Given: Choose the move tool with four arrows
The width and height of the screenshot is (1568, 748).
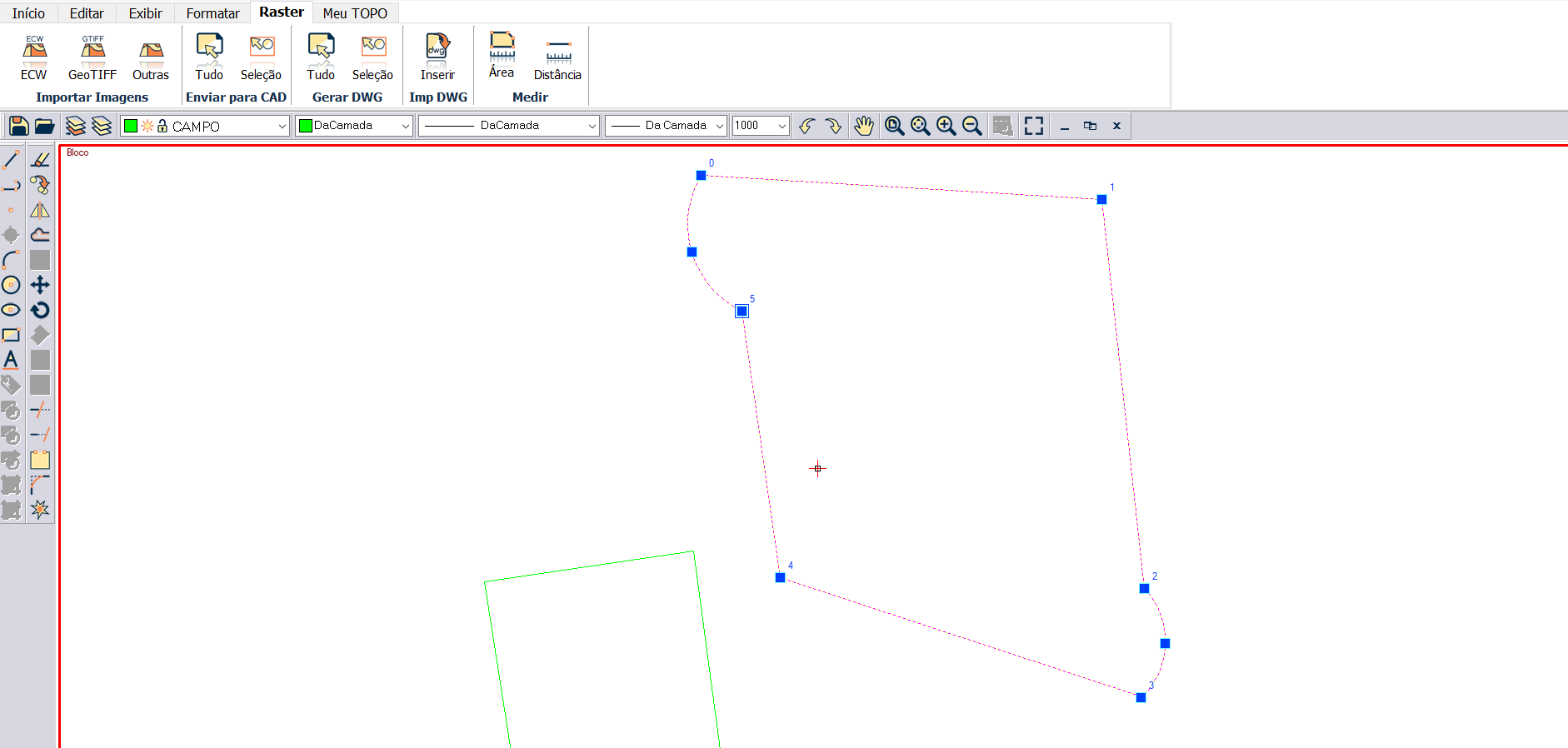Looking at the screenshot, I should pos(40,285).
